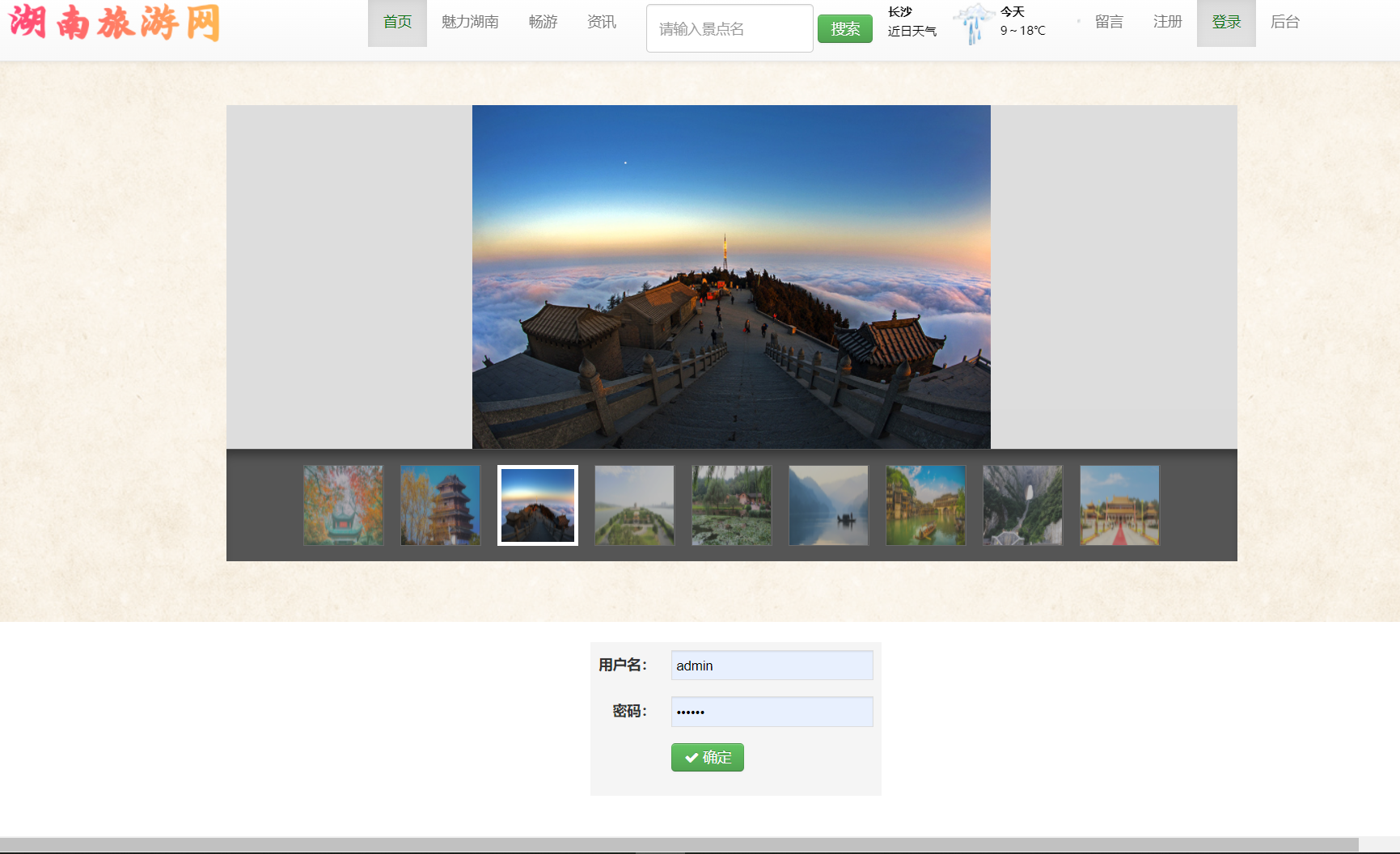Select the misty river boat thumbnail
This screenshot has height=854, width=1400.
[x=828, y=505]
